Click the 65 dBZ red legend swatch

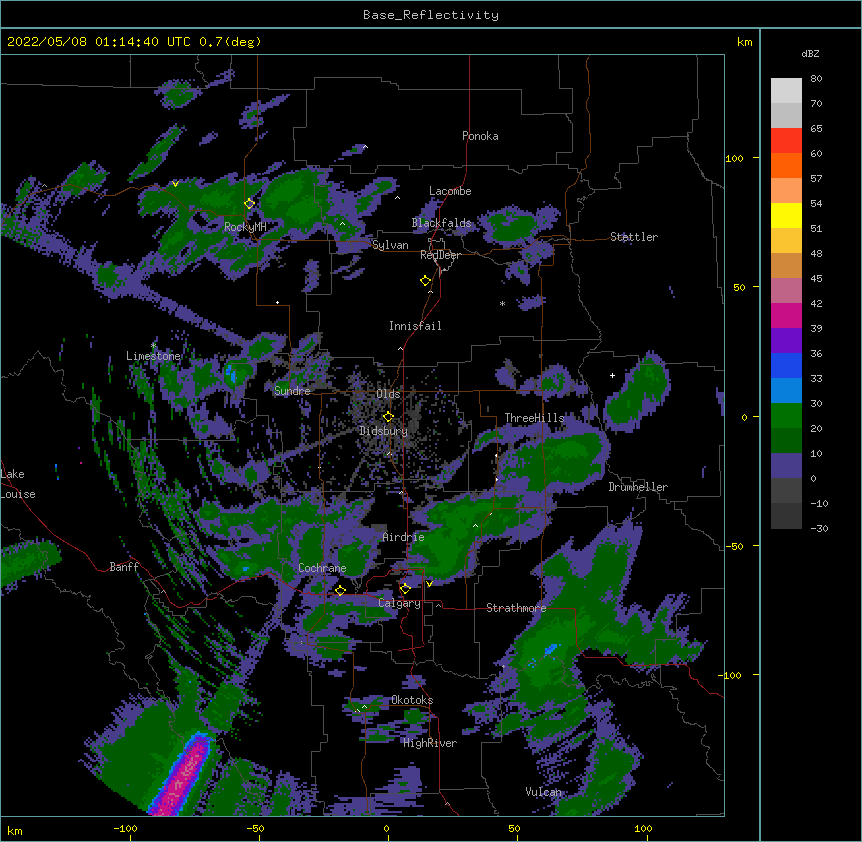[x=786, y=141]
